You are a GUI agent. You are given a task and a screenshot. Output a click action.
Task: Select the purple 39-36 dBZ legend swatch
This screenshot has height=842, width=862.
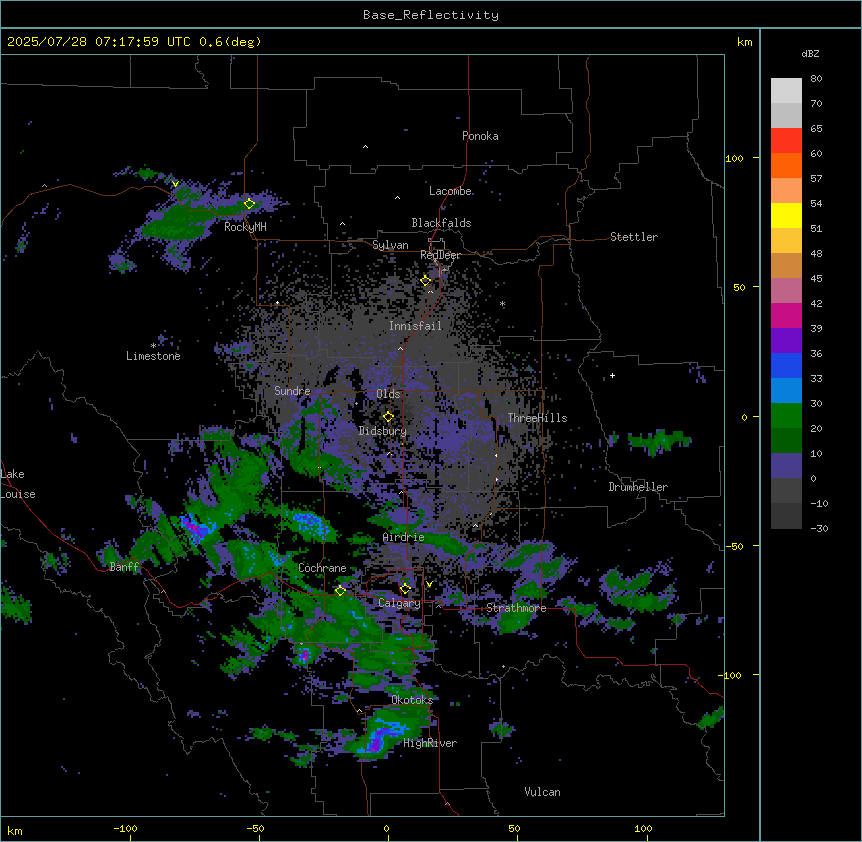coord(786,341)
